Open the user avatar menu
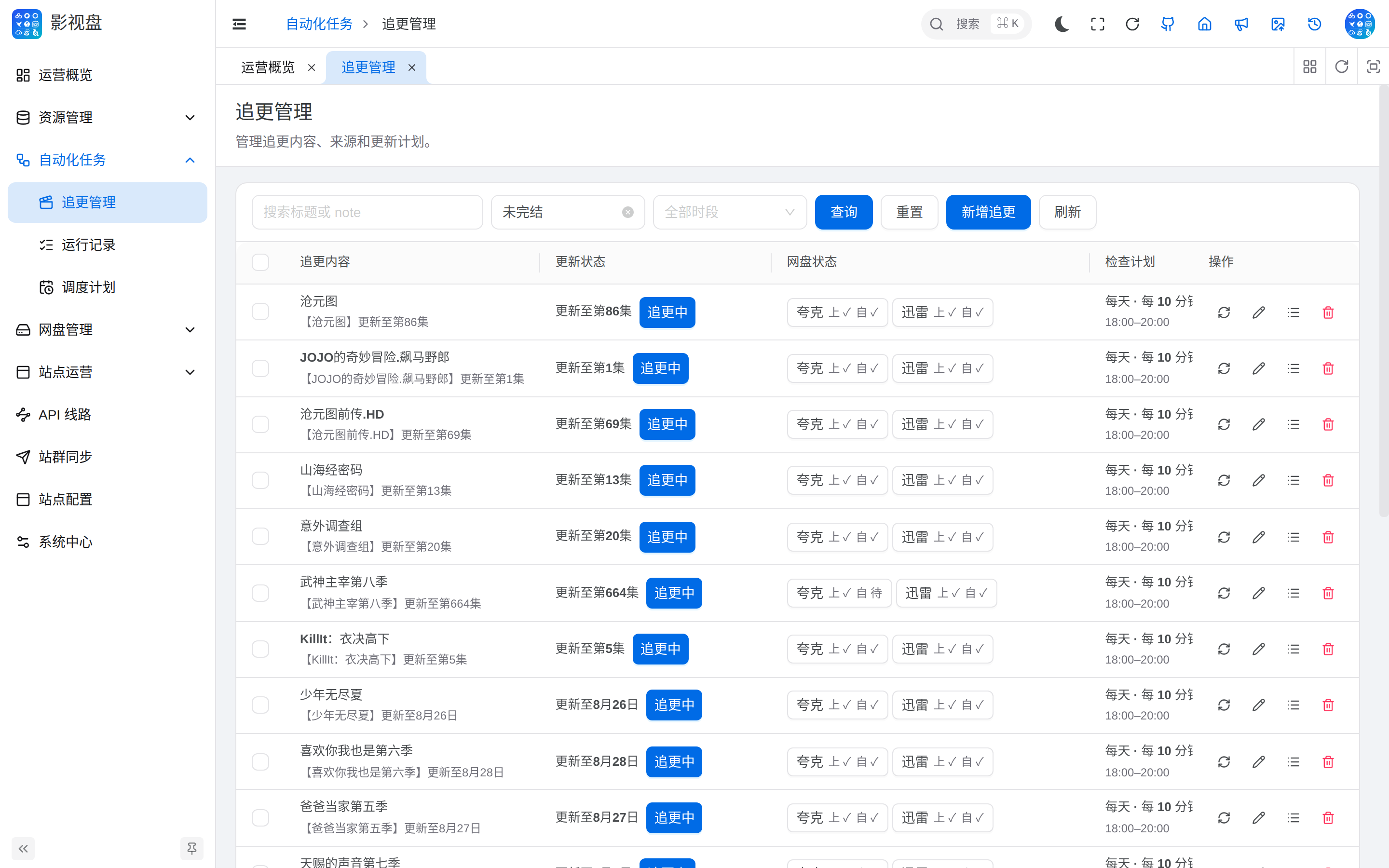 click(1359, 24)
